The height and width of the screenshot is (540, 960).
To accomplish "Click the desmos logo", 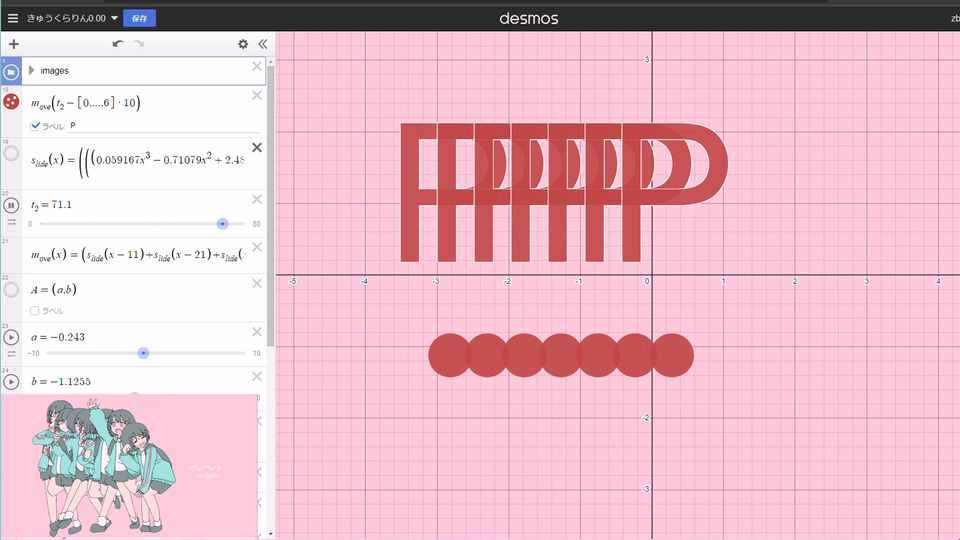I will point(528,18).
